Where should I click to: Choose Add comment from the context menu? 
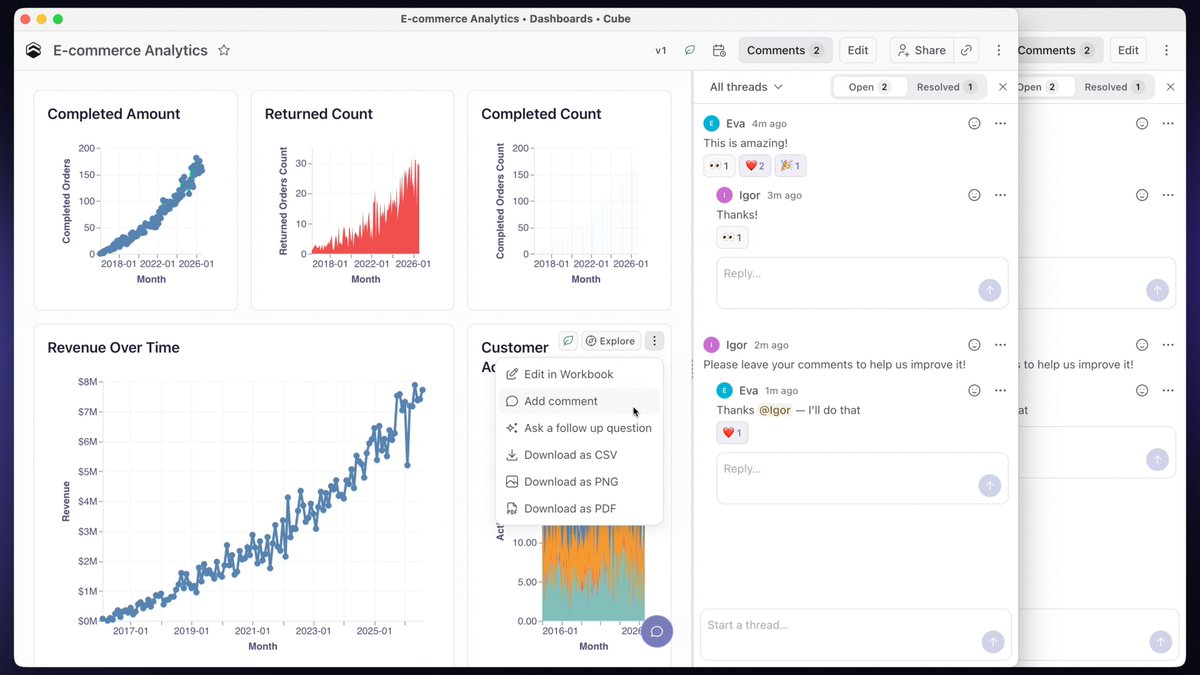point(579,401)
